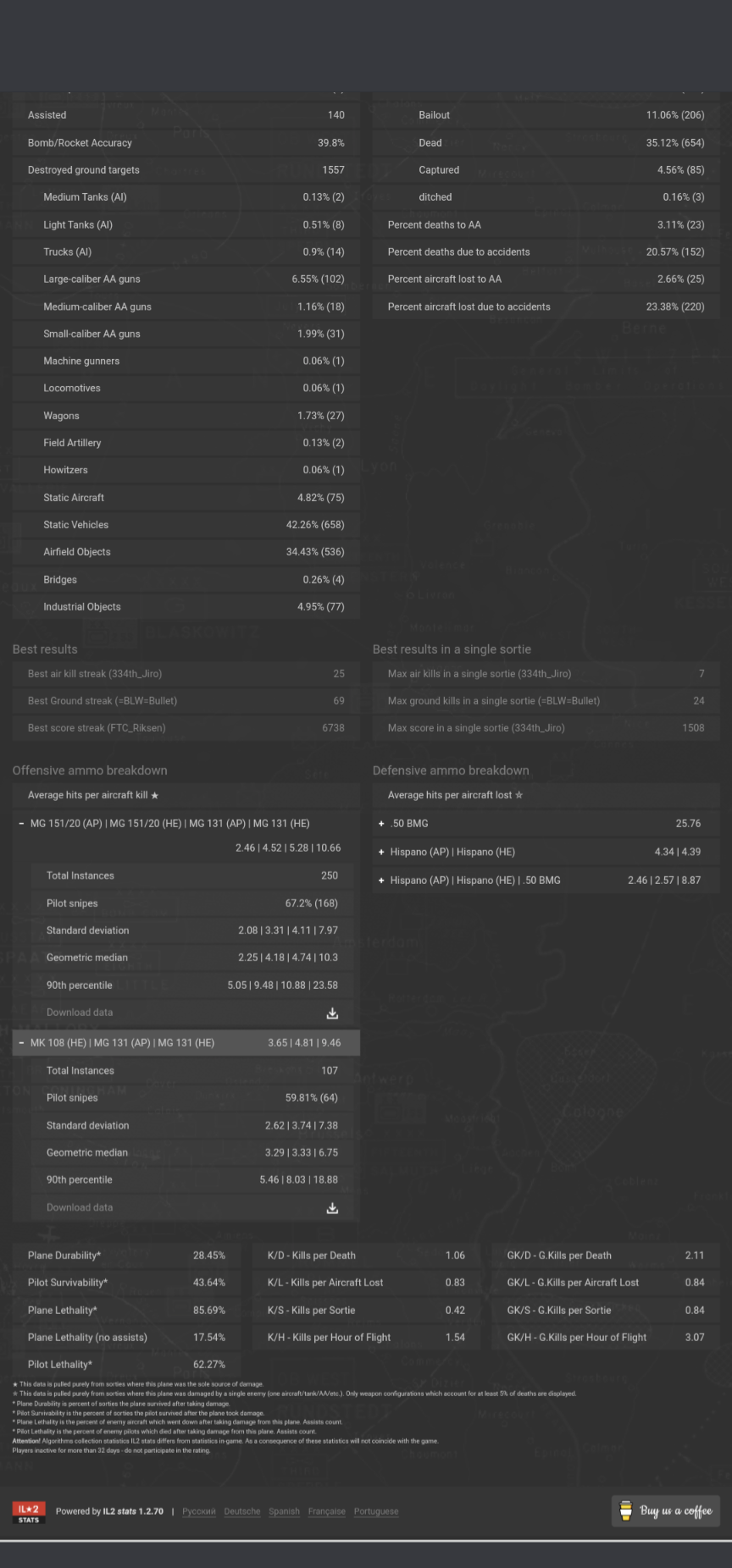
Task: Switch language to Portuguese
Action: point(376,1511)
